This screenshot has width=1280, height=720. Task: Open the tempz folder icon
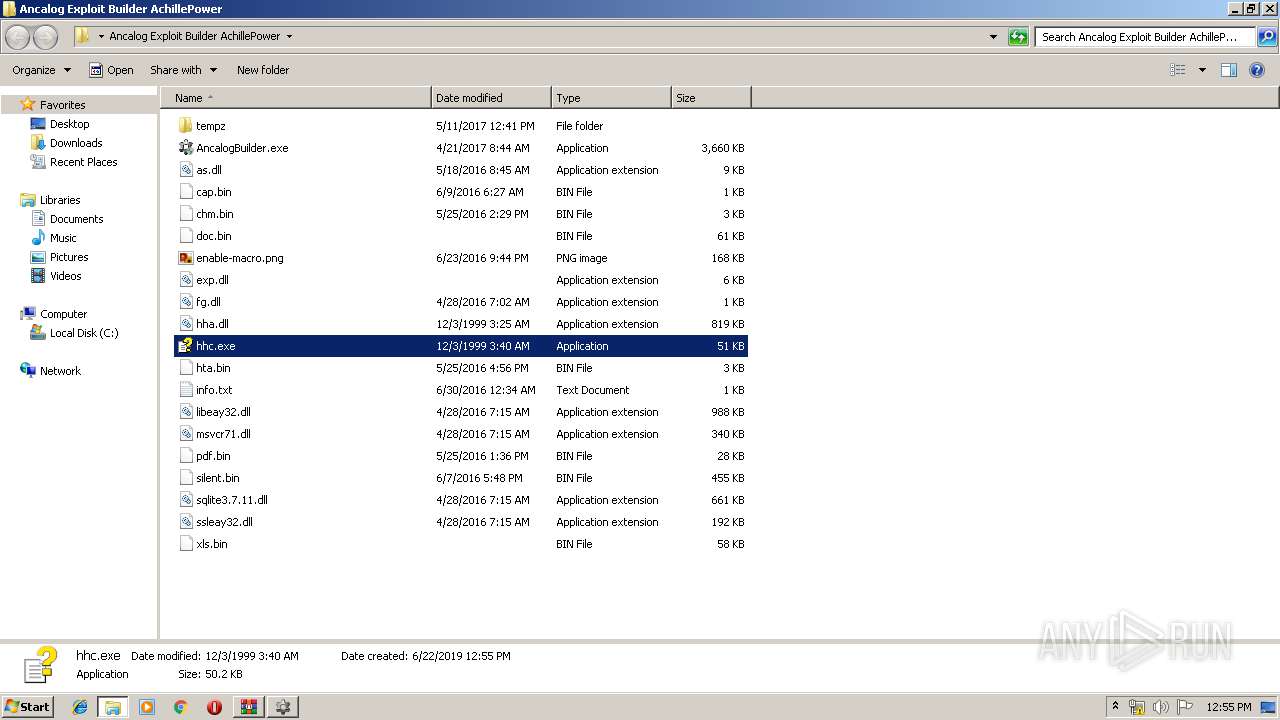[x=185, y=126]
